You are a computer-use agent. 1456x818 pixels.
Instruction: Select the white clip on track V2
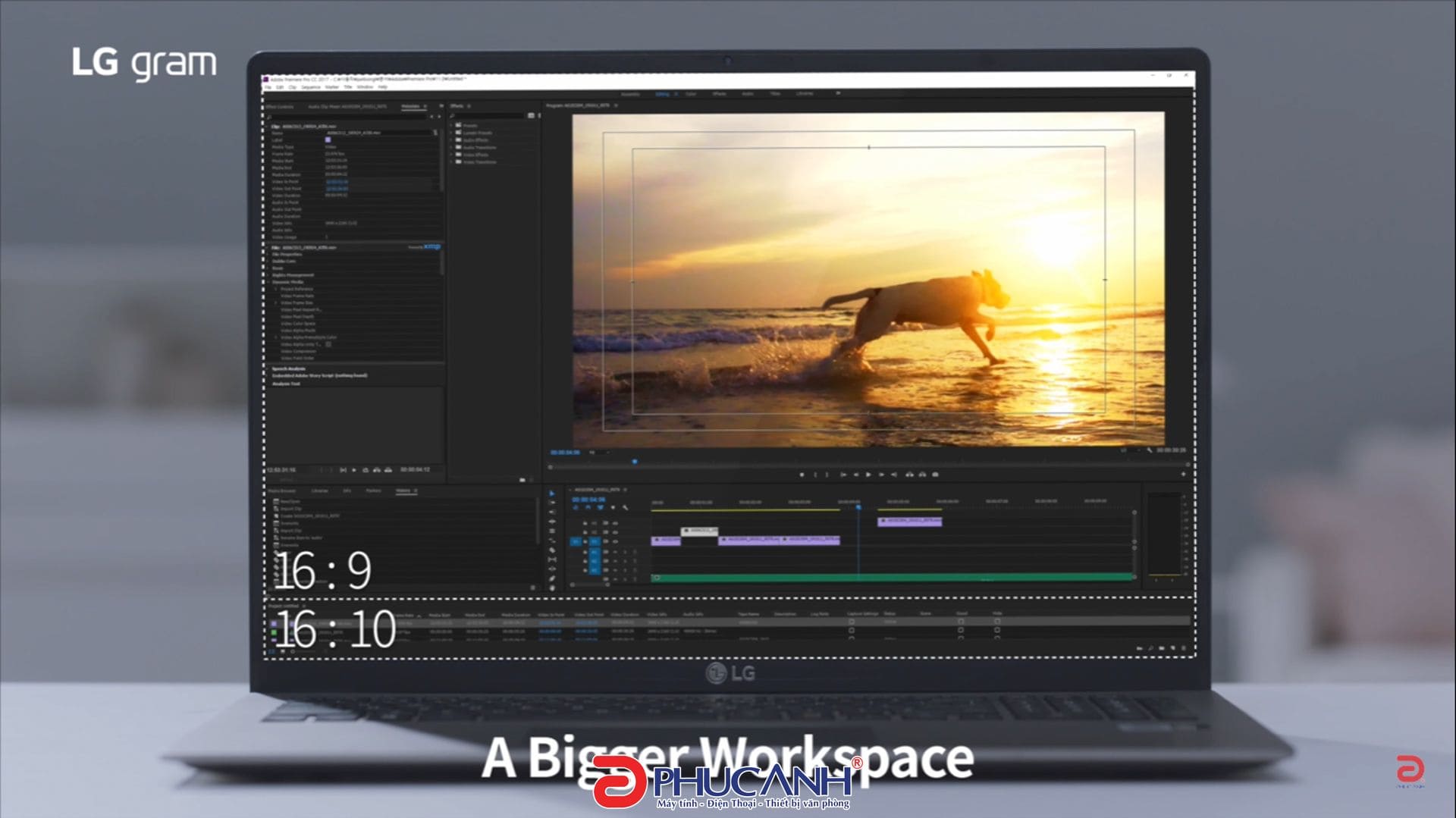tap(699, 531)
